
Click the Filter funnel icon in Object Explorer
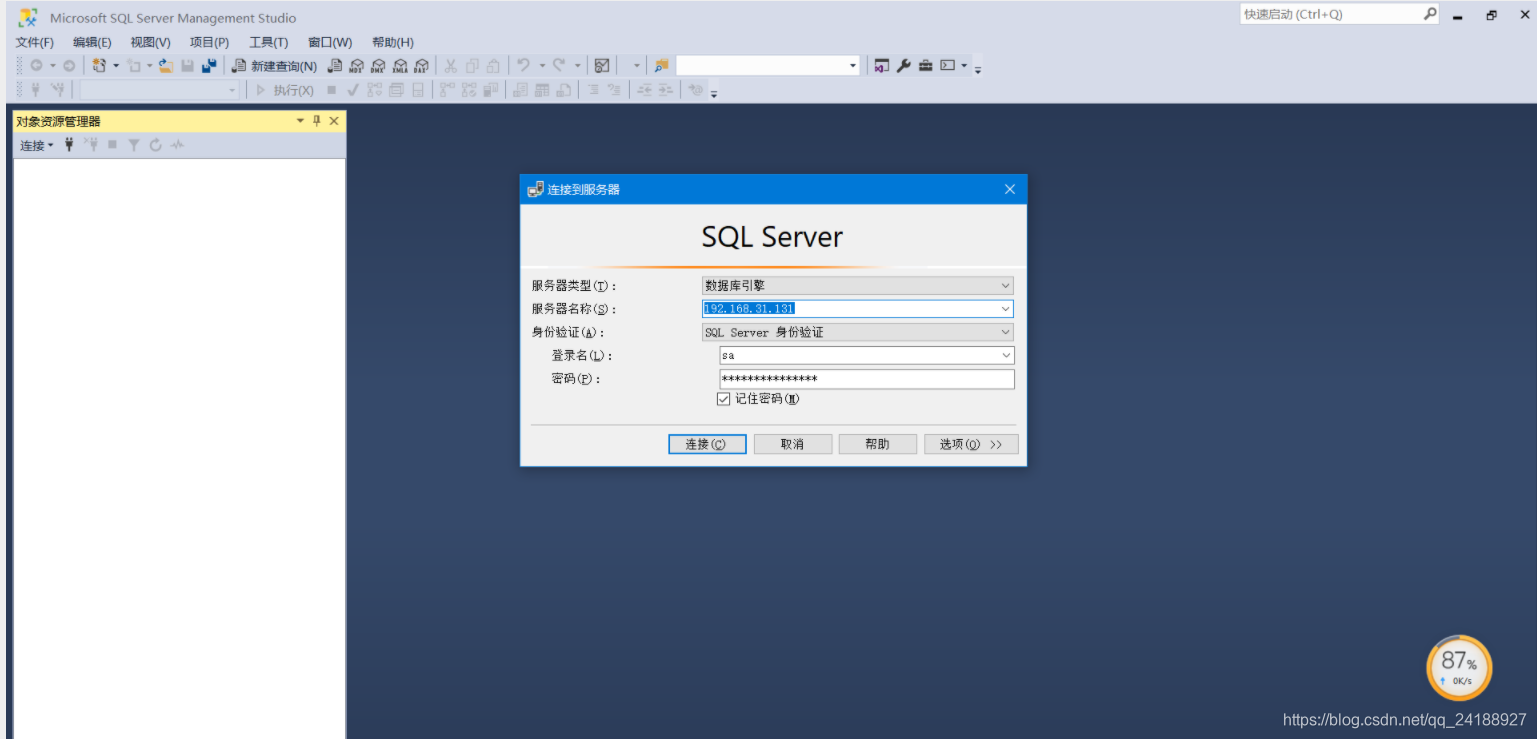pos(134,145)
